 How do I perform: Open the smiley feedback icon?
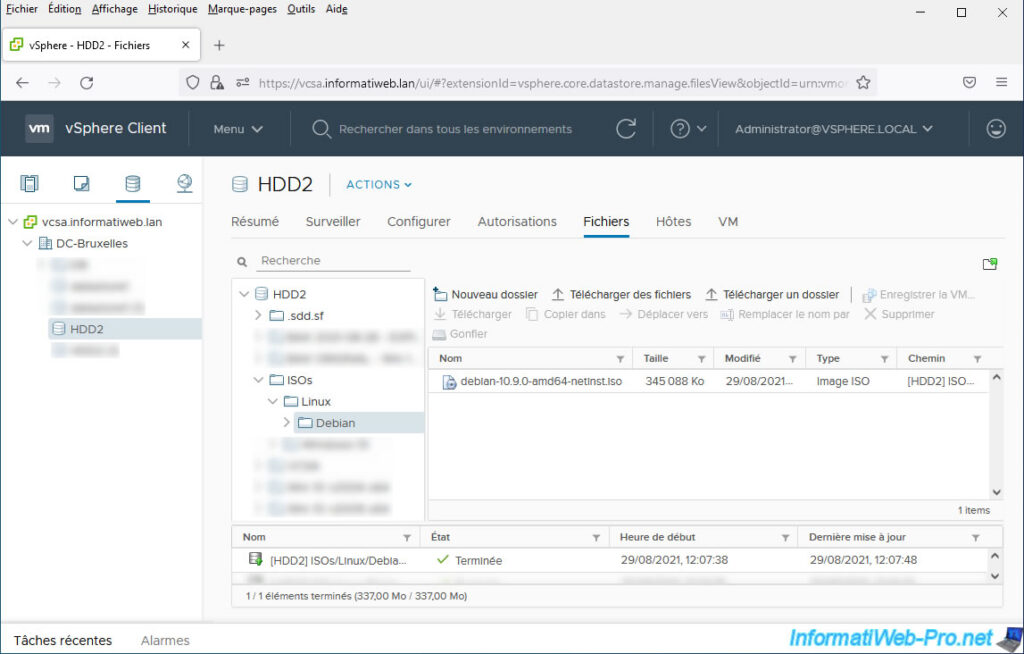point(995,129)
